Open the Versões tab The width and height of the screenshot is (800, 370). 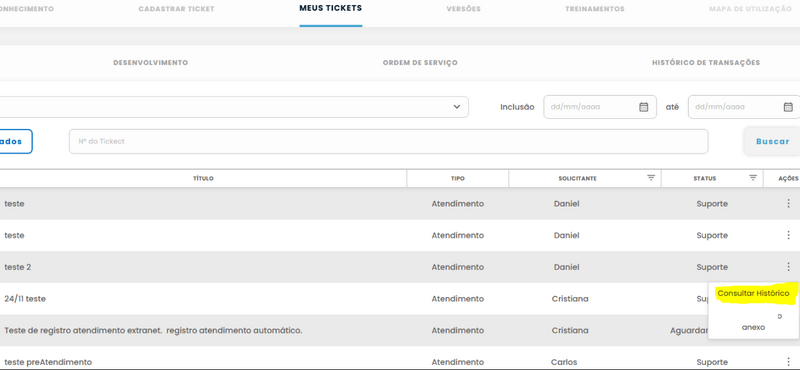tap(463, 9)
